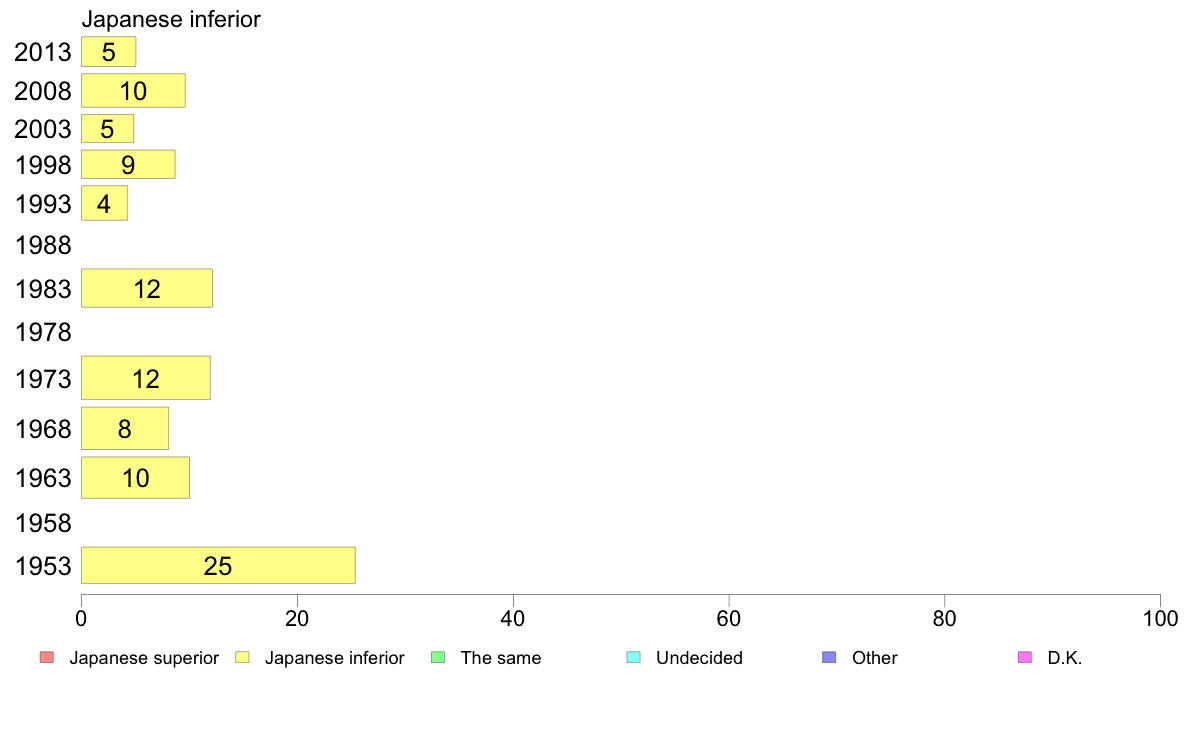Select the 2008 bar showing 10

tap(133, 91)
